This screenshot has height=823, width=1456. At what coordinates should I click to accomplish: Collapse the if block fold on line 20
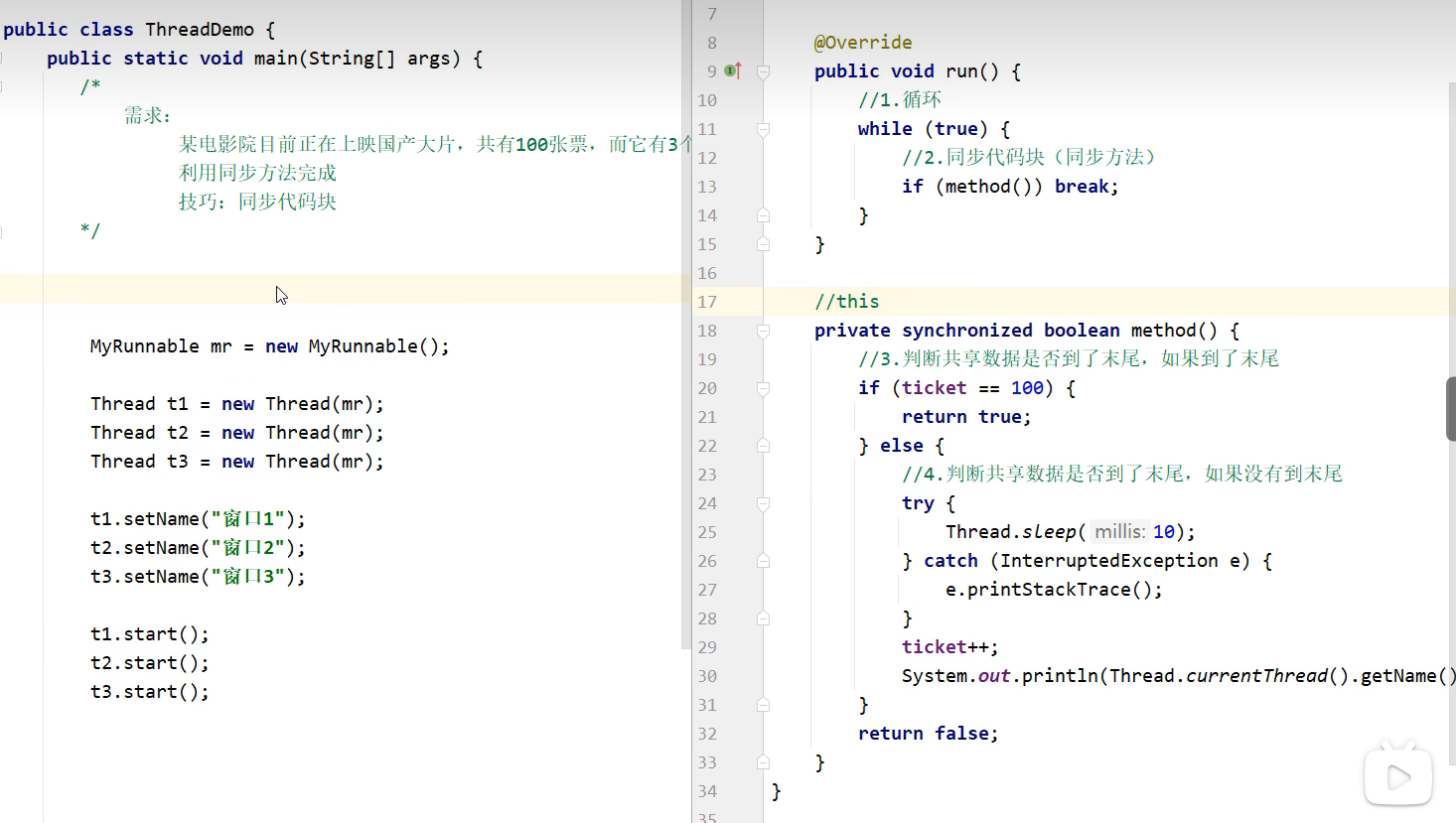(x=763, y=388)
